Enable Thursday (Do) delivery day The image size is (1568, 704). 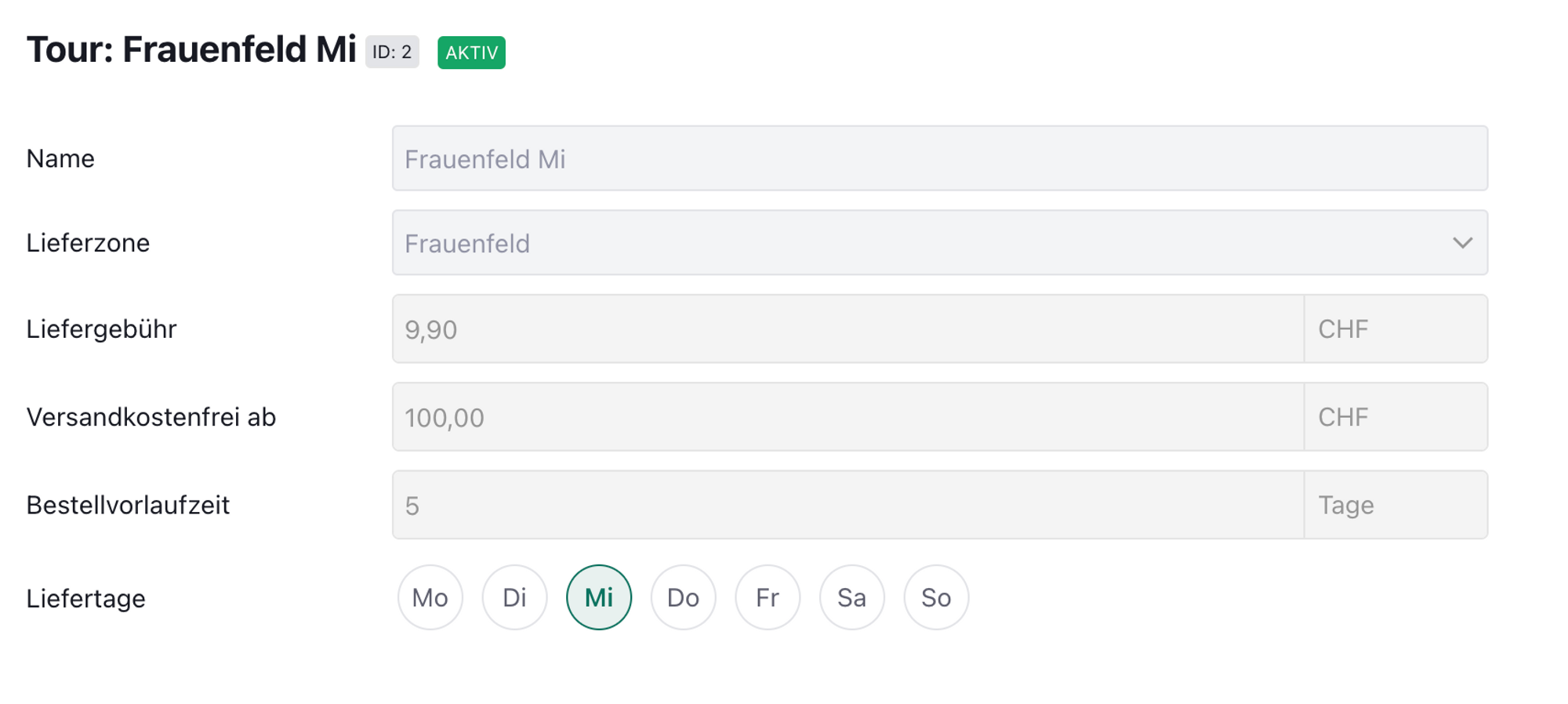pos(683,597)
